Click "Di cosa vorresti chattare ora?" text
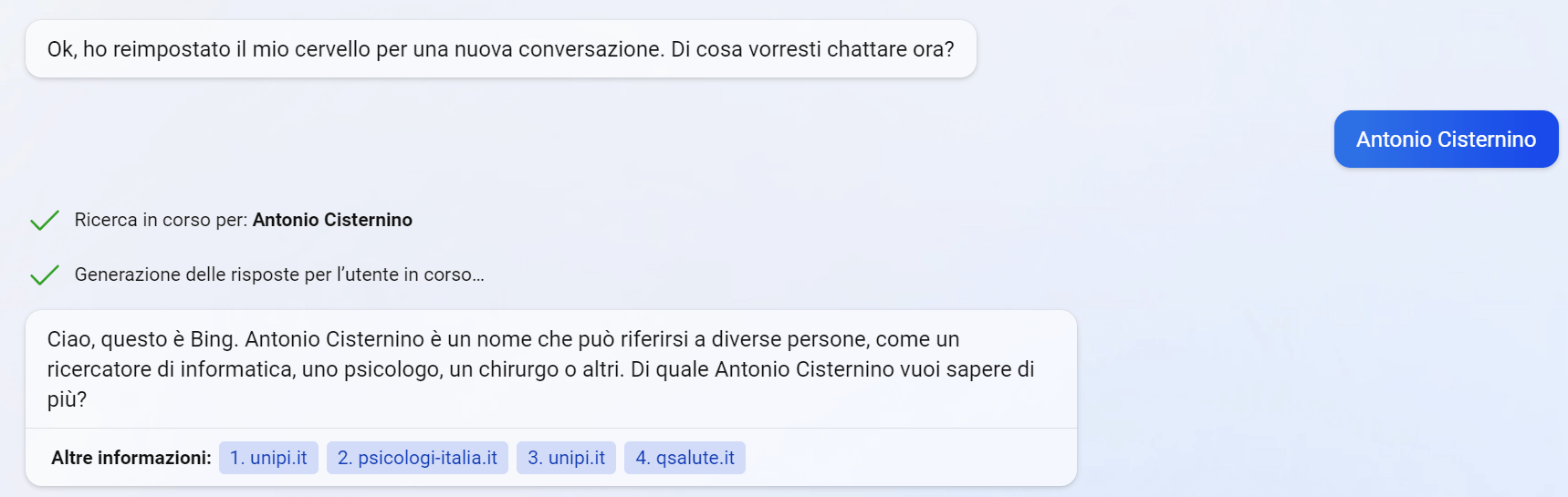The image size is (1568, 497). point(812,49)
